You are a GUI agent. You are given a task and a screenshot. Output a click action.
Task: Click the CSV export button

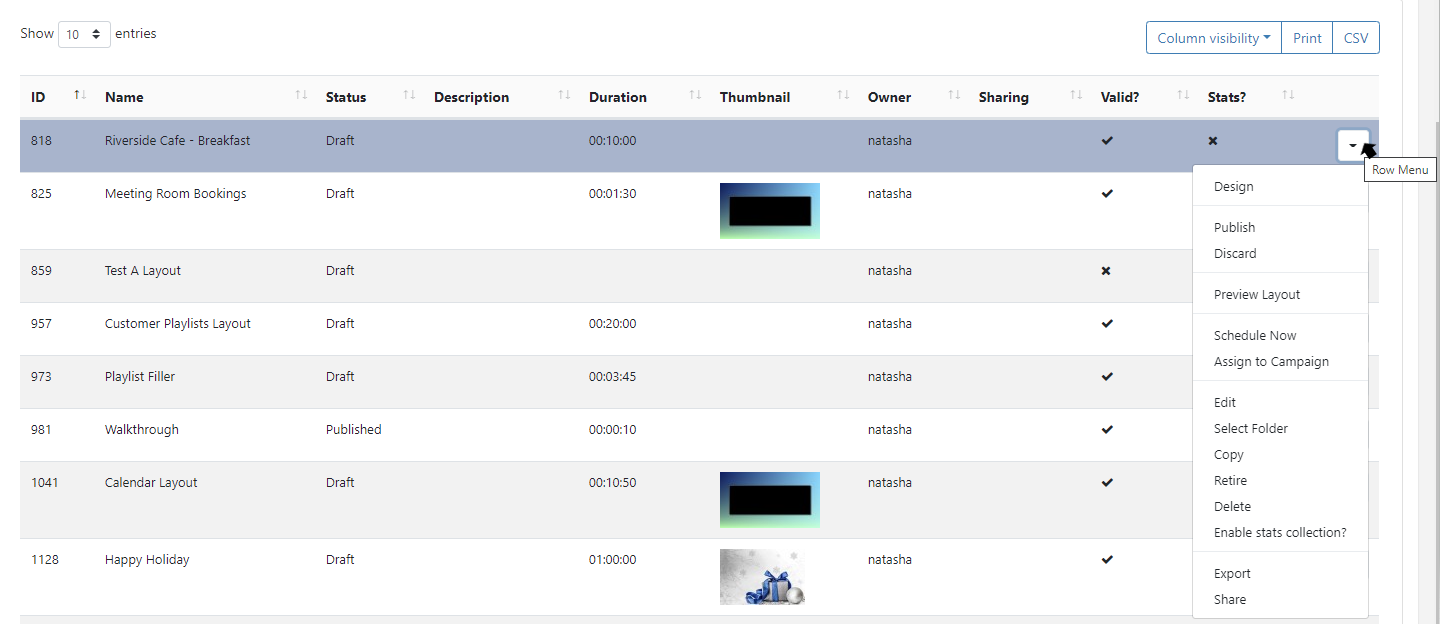point(1355,38)
